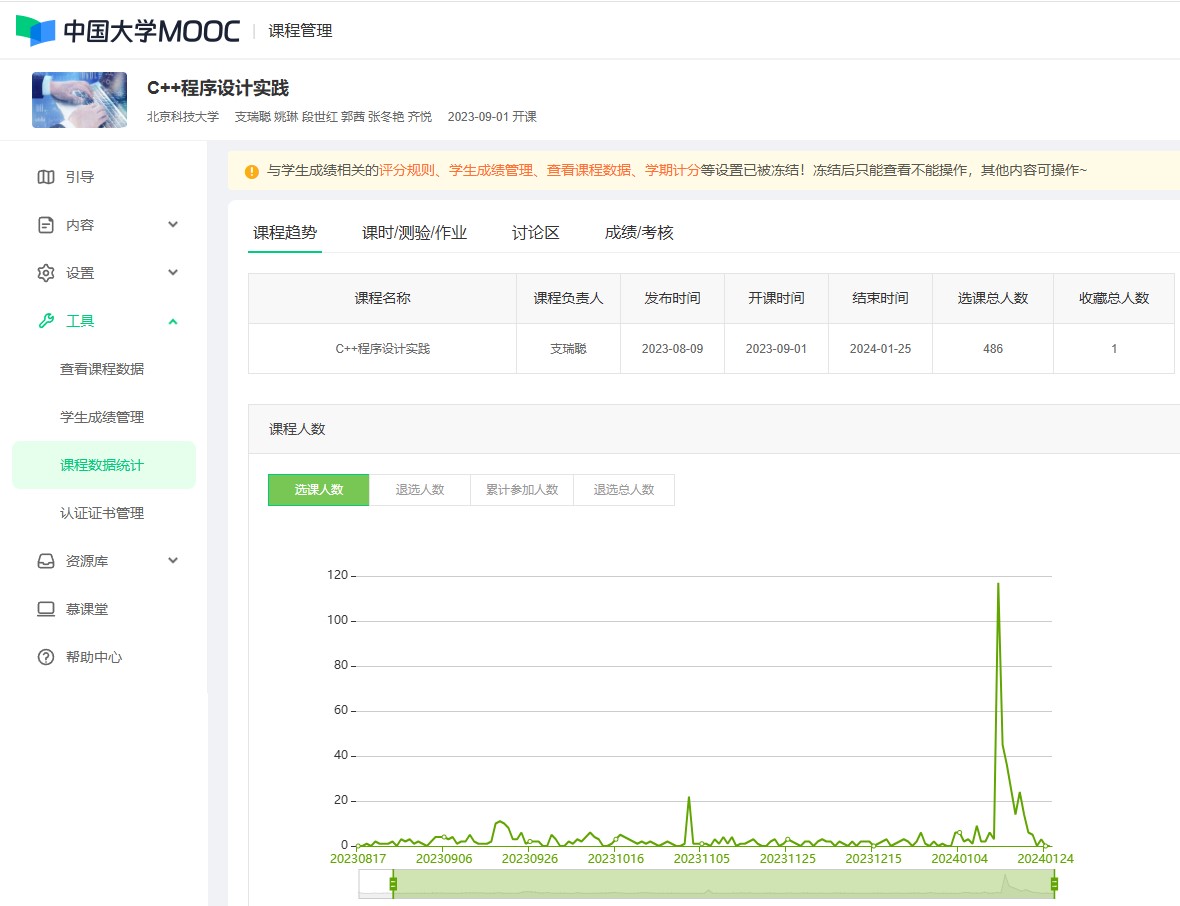Switch to the 课时/测验/作业 tab
The height and width of the screenshot is (906, 1180).
coord(414,233)
